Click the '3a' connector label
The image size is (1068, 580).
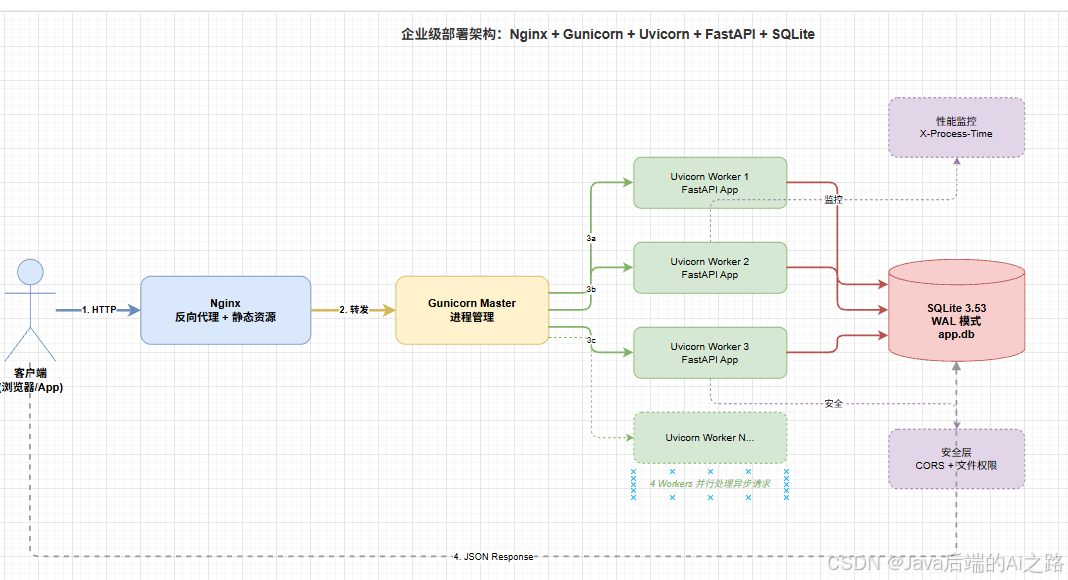pyautogui.click(x=591, y=238)
